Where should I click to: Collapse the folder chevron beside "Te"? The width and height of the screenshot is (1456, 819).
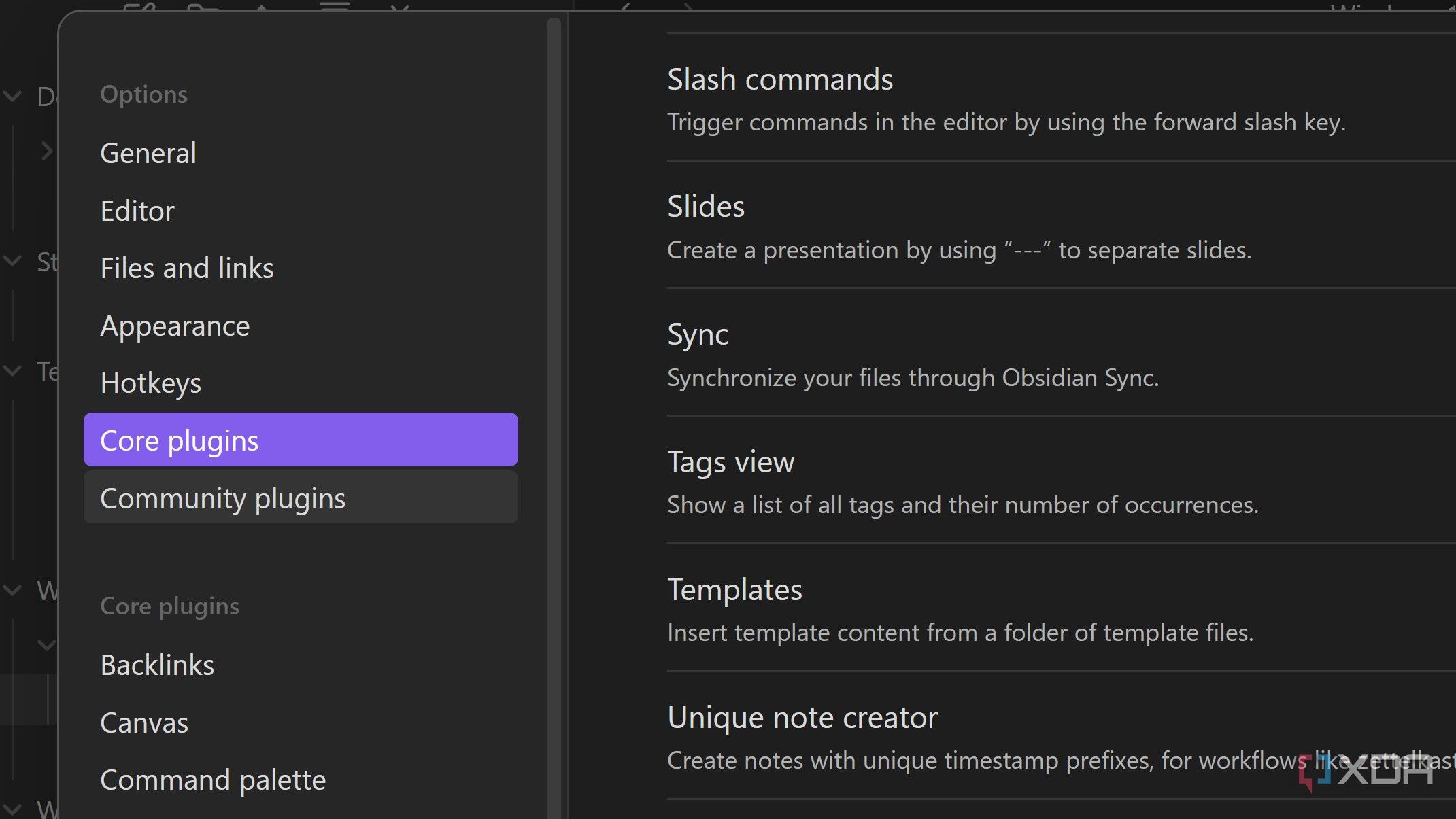(12, 371)
